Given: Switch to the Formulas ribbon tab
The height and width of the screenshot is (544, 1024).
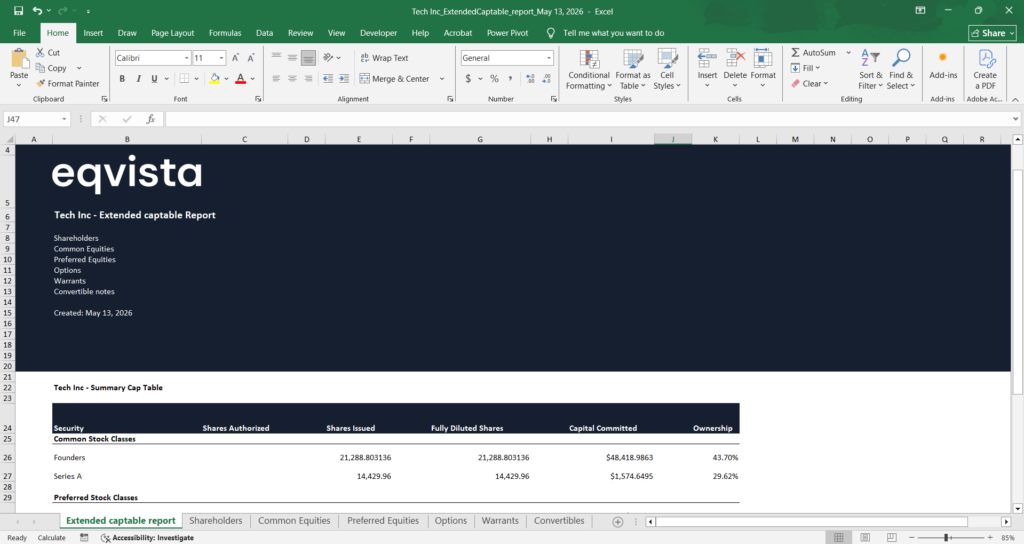Looking at the screenshot, I should pyautogui.click(x=225, y=33).
